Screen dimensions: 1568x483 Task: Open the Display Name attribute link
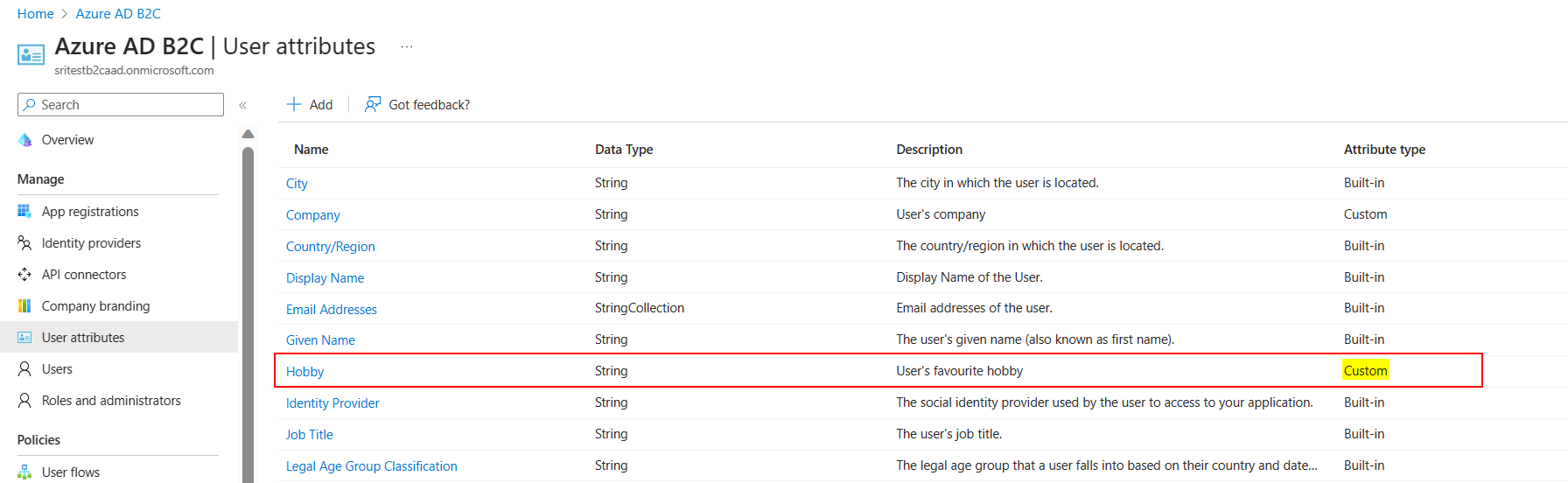pyautogui.click(x=325, y=278)
